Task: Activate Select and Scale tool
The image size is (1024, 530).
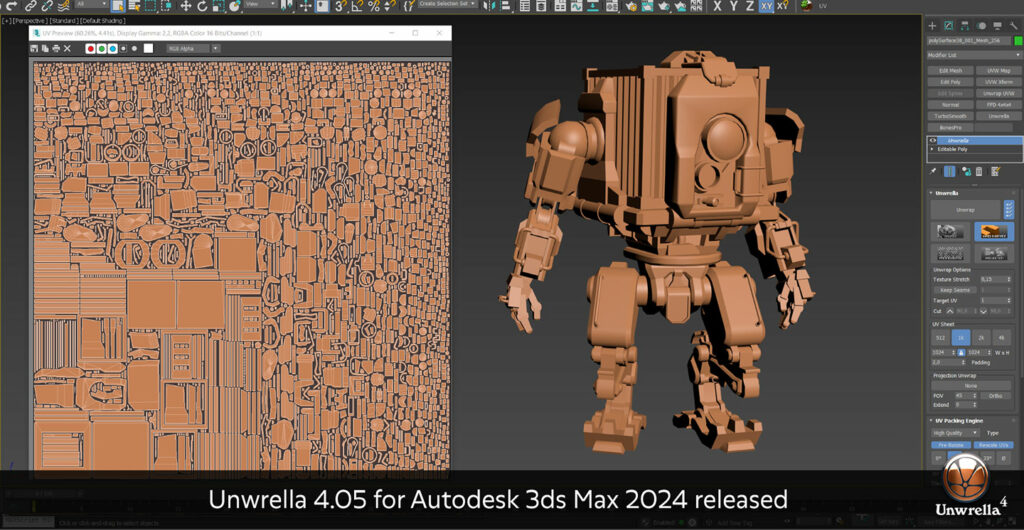Action: pyautogui.click(x=219, y=6)
